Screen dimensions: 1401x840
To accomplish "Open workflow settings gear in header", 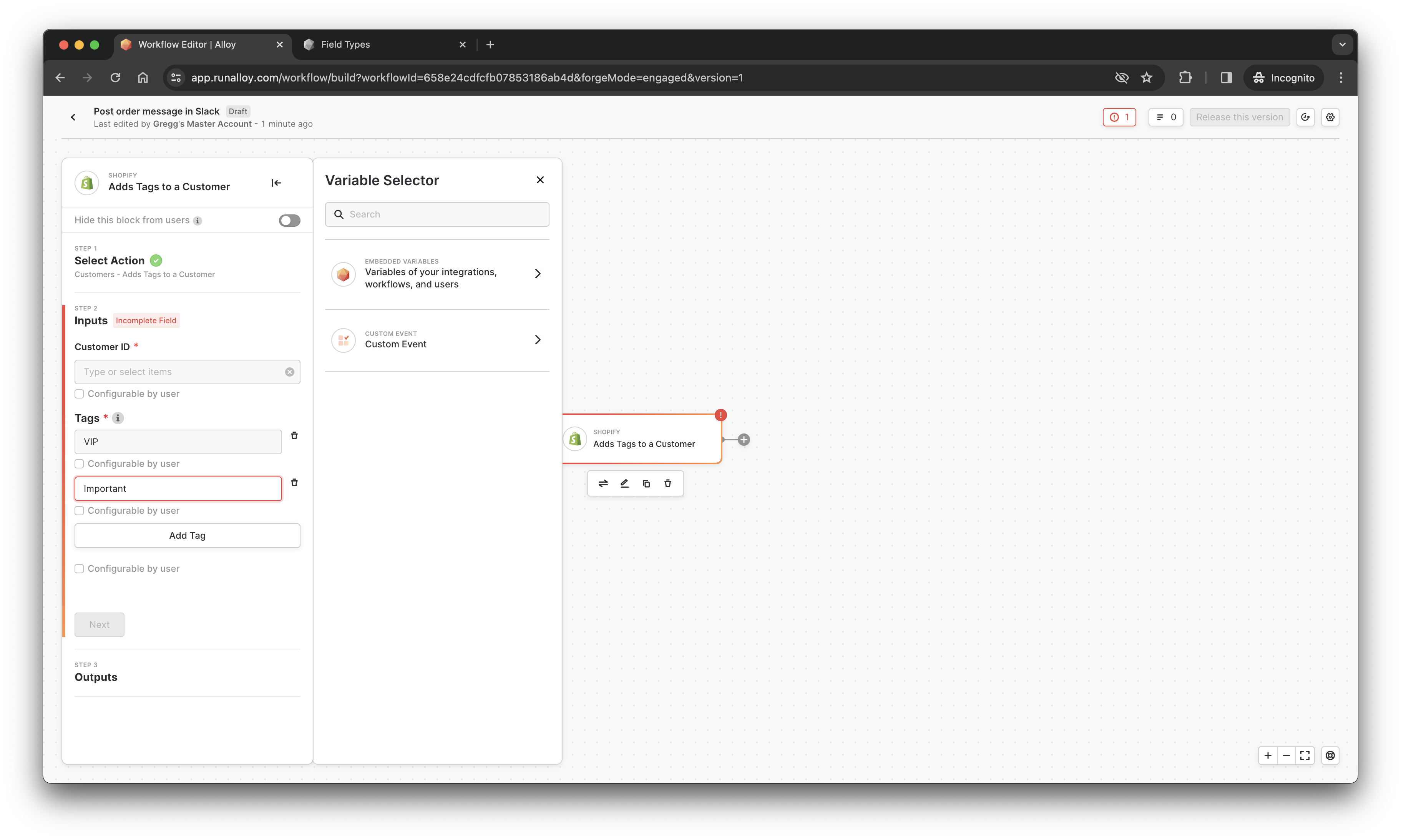I will point(1330,117).
